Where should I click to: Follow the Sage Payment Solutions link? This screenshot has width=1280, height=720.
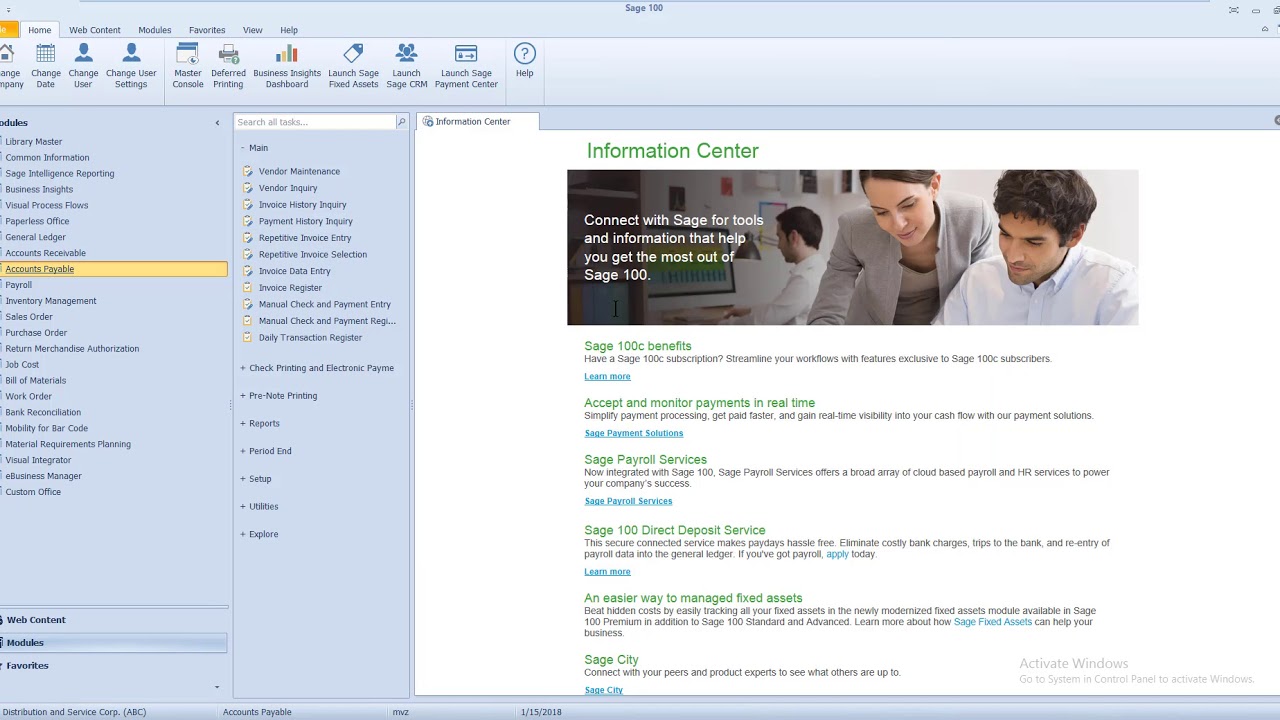[x=634, y=434]
